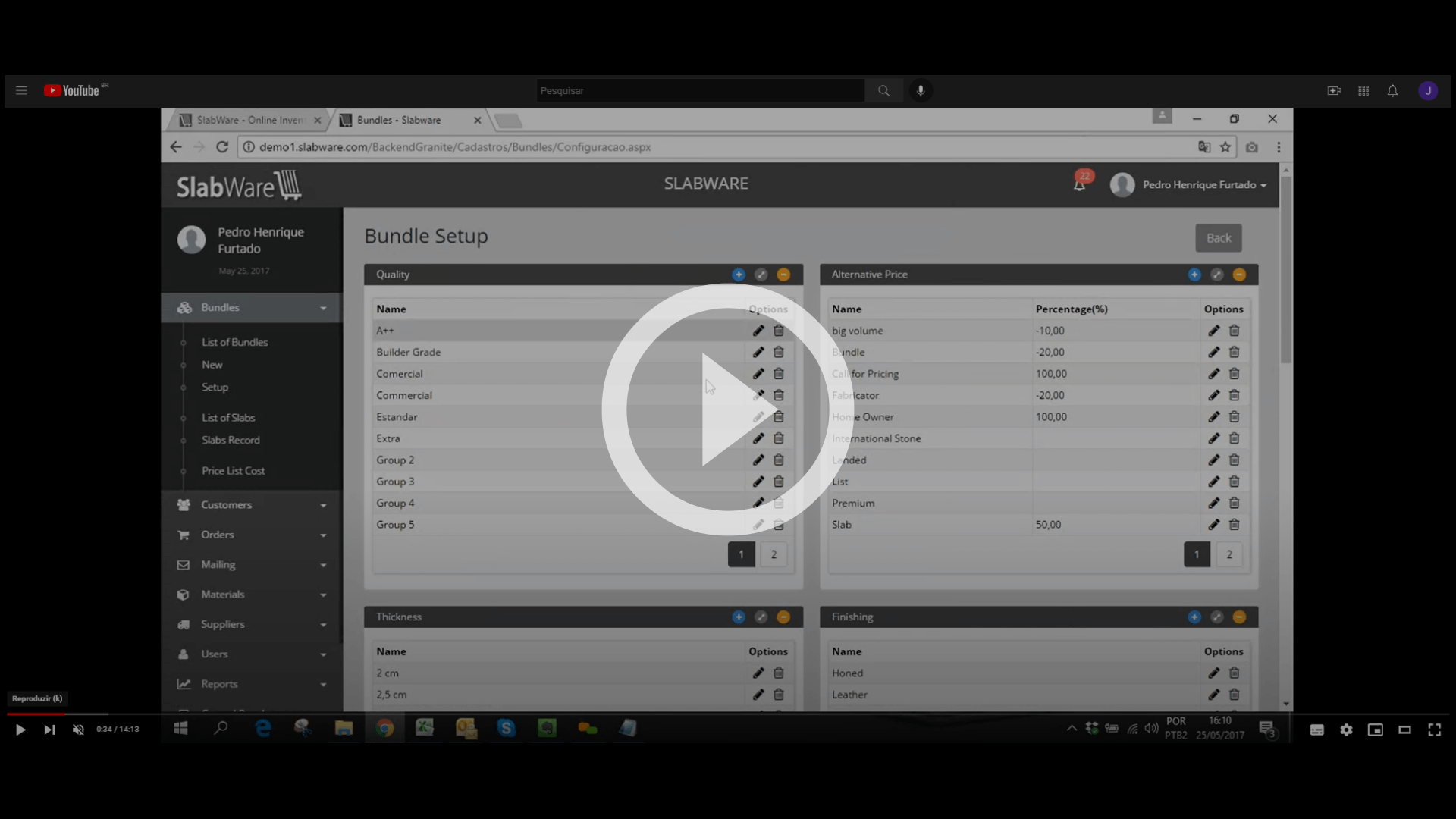The width and height of the screenshot is (1456, 819).
Task: Open Slabs Record sidebar item
Action: (231, 441)
